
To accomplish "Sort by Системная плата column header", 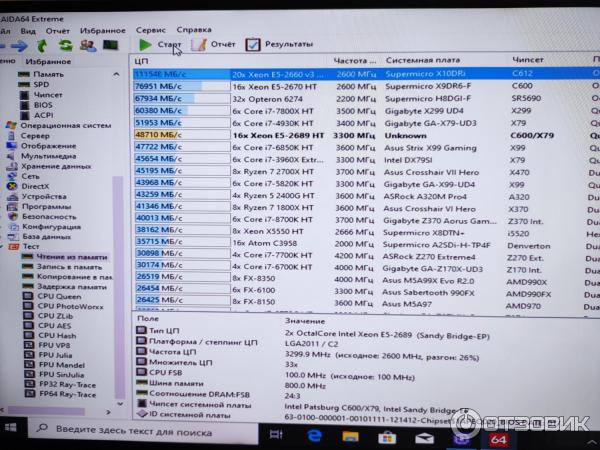I will [x=423, y=60].
